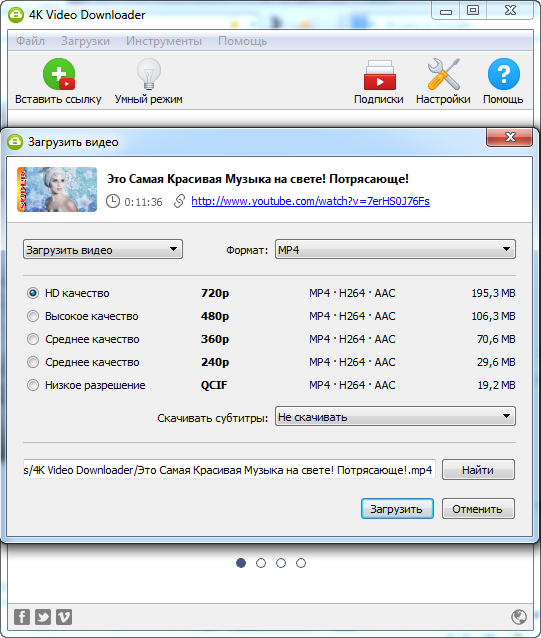Expand Скачивать субтитры dropdown
The image size is (541, 638).
pyautogui.click(x=395, y=417)
